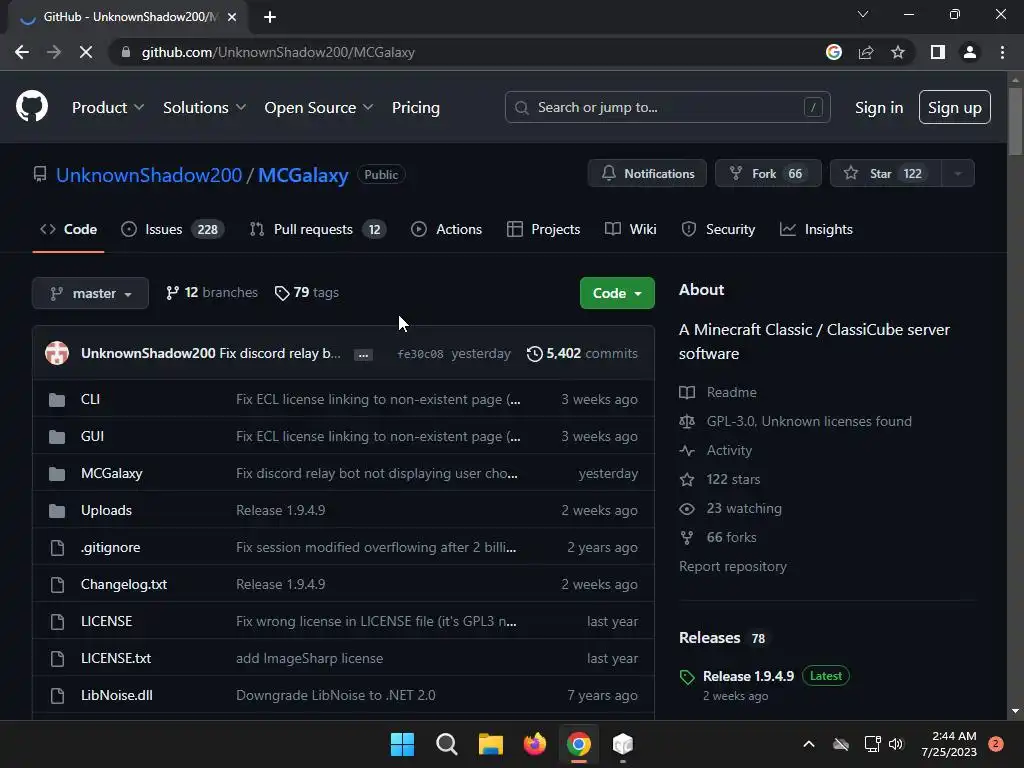This screenshot has width=1024, height=768.
Task: Open taskbar Search icon
Action: coord(447,744)
